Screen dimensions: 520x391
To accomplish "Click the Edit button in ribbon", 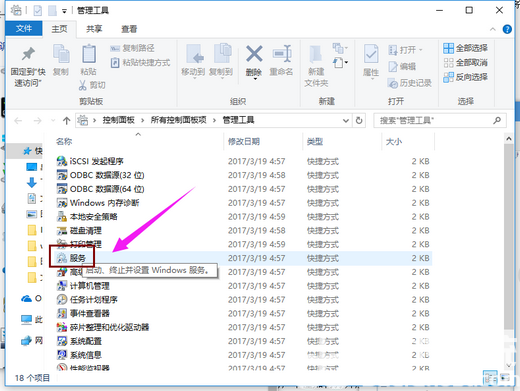I will (x=402, y=67).
